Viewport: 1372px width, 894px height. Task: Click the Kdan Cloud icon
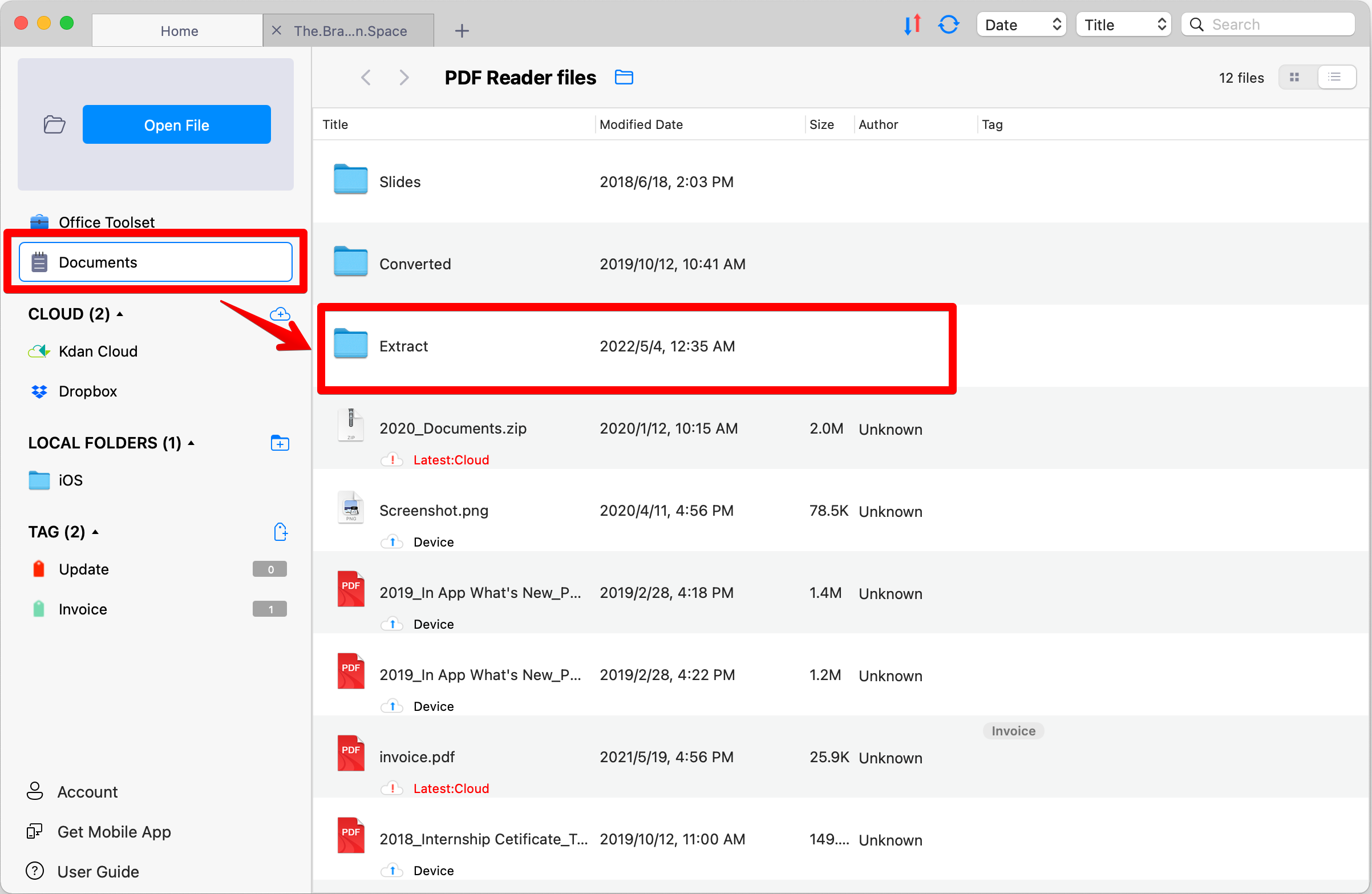39,351
